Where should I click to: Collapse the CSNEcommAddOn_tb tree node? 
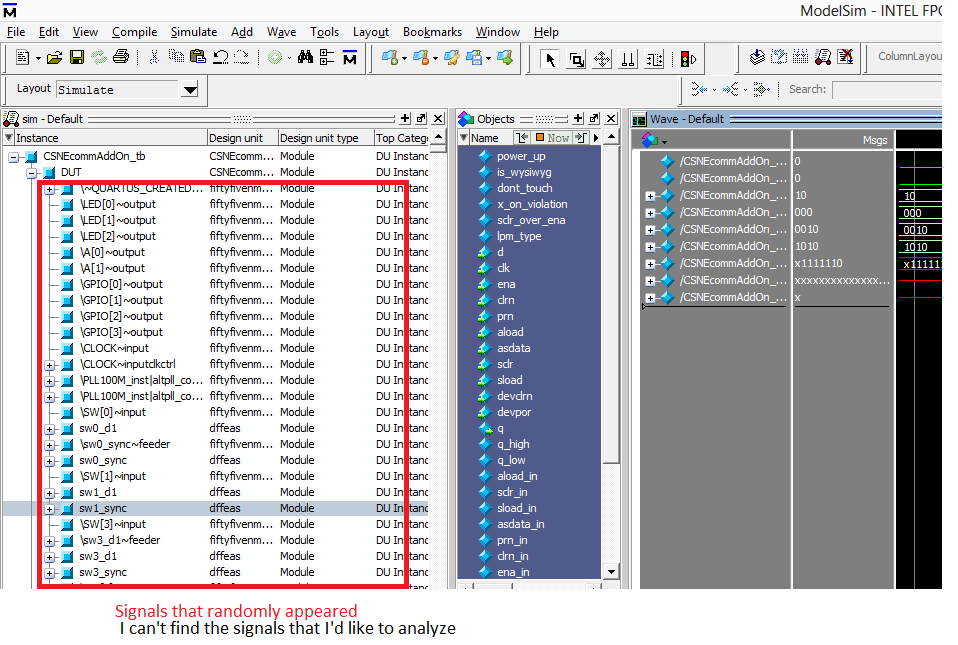[14, 157]
